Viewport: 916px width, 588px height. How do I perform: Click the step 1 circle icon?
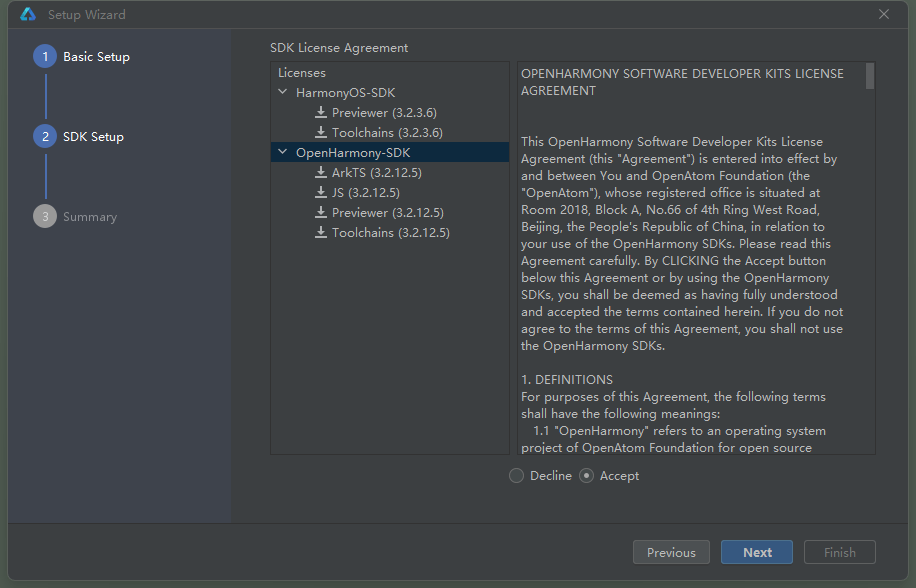(x=45, y=57)
